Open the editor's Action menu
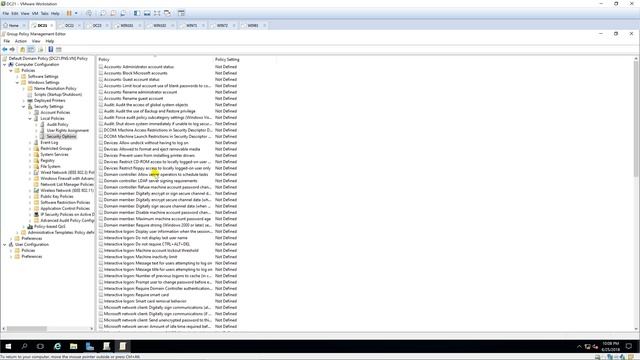The width and height of the screenshot is (640, 360). [x=20, y=41]
